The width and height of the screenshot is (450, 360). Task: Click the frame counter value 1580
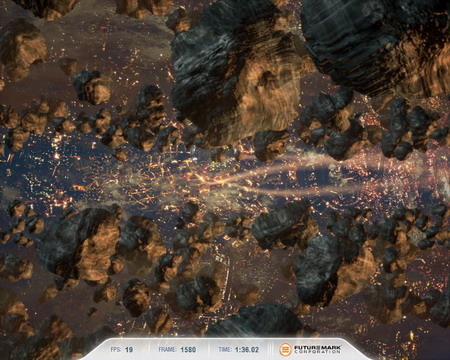click(x=188, y=350)
